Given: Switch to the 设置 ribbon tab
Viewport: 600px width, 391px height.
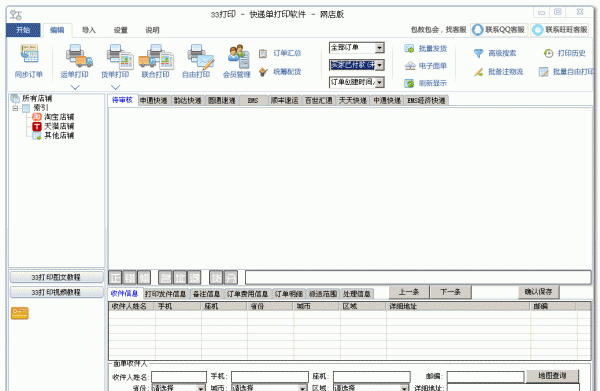Looking at the screenshot, I should pos(121,30).
